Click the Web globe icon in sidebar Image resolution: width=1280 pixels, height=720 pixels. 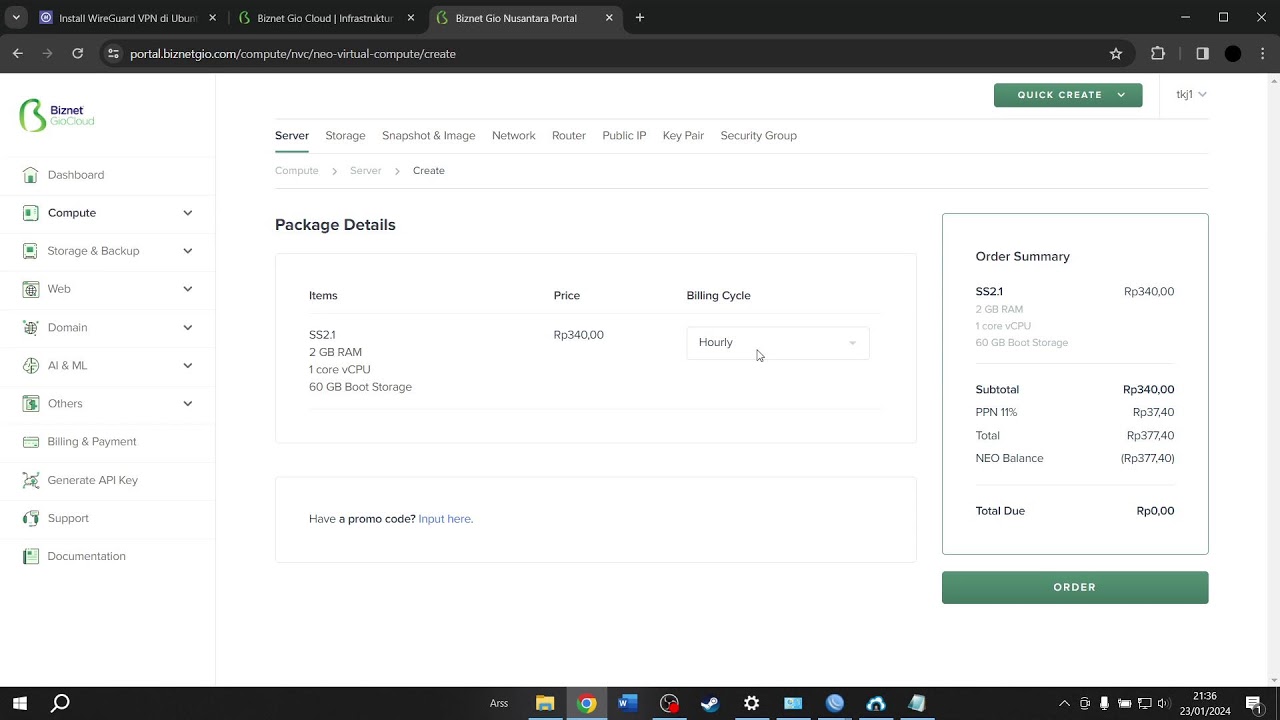(x=30, y=289)
